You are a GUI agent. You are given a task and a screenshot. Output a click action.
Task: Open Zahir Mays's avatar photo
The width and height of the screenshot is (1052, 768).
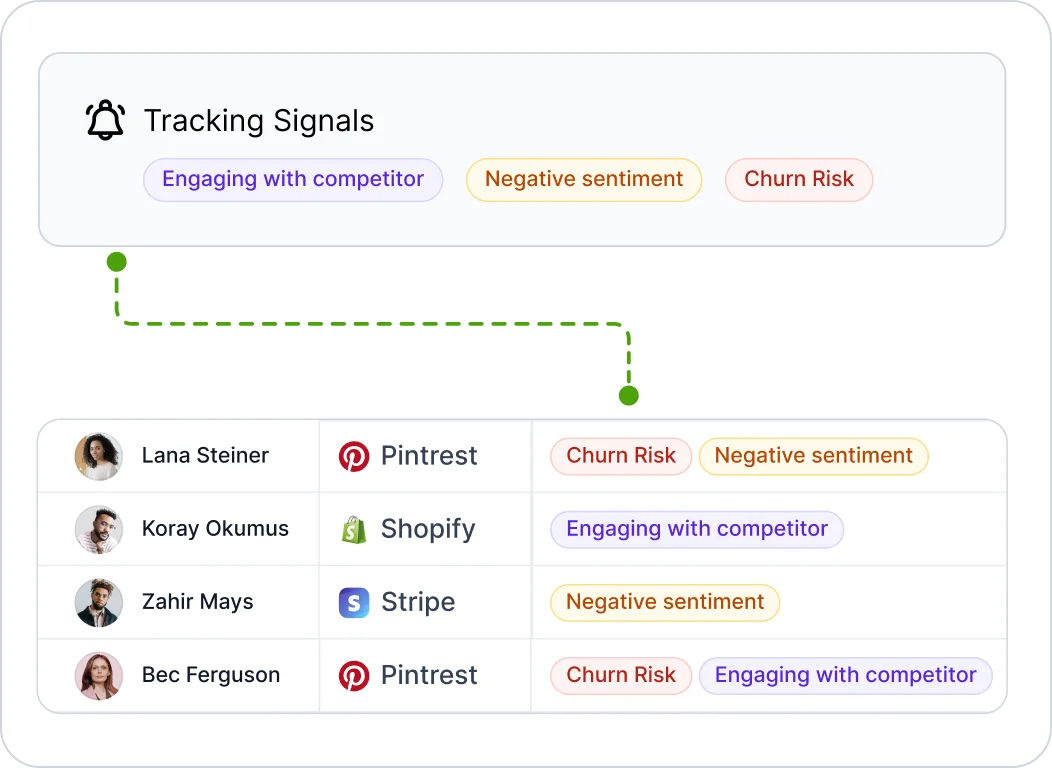coord(99,602)
